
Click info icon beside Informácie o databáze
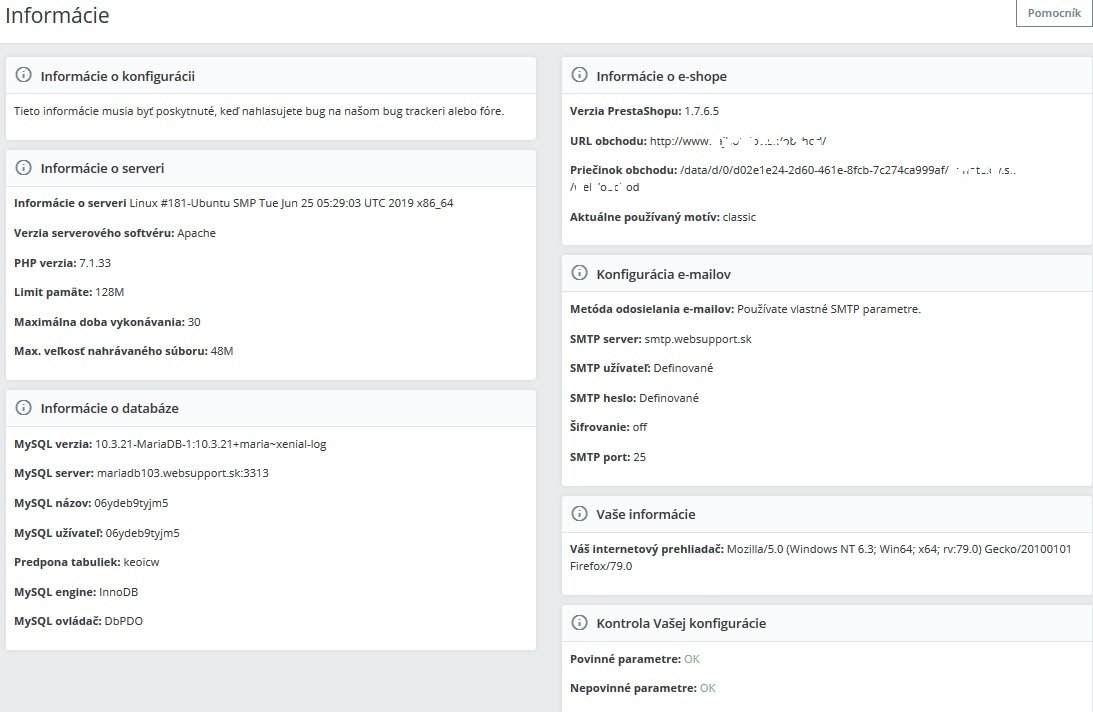pyautogui.click(x=24, y=408)
